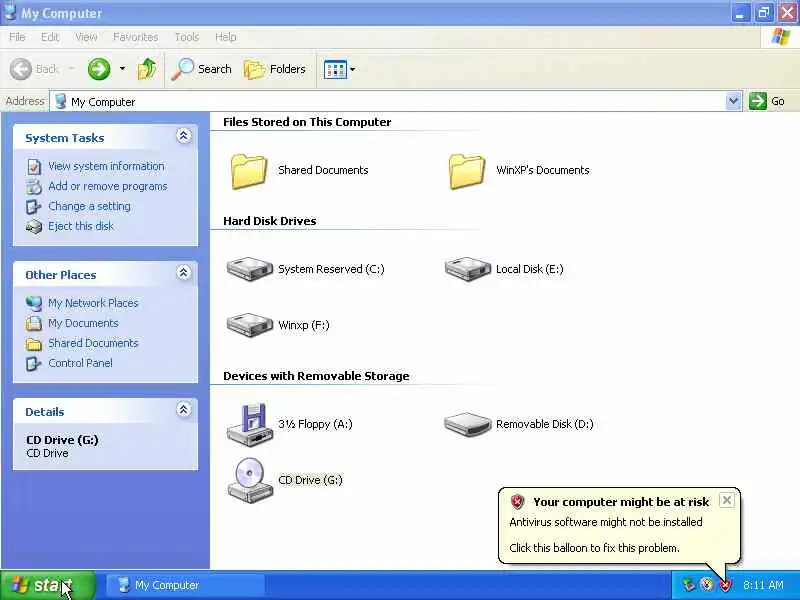Click Add or remove programs link
800x600 pixels.
tap(108, 186)
